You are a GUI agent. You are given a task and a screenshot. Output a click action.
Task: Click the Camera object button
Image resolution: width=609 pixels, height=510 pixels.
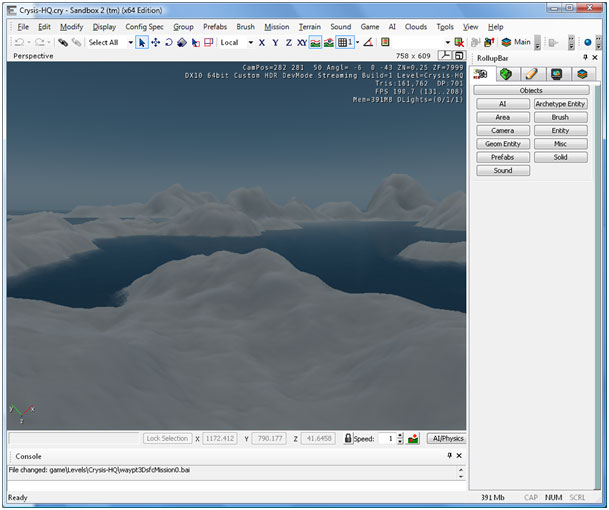[503, 131]
